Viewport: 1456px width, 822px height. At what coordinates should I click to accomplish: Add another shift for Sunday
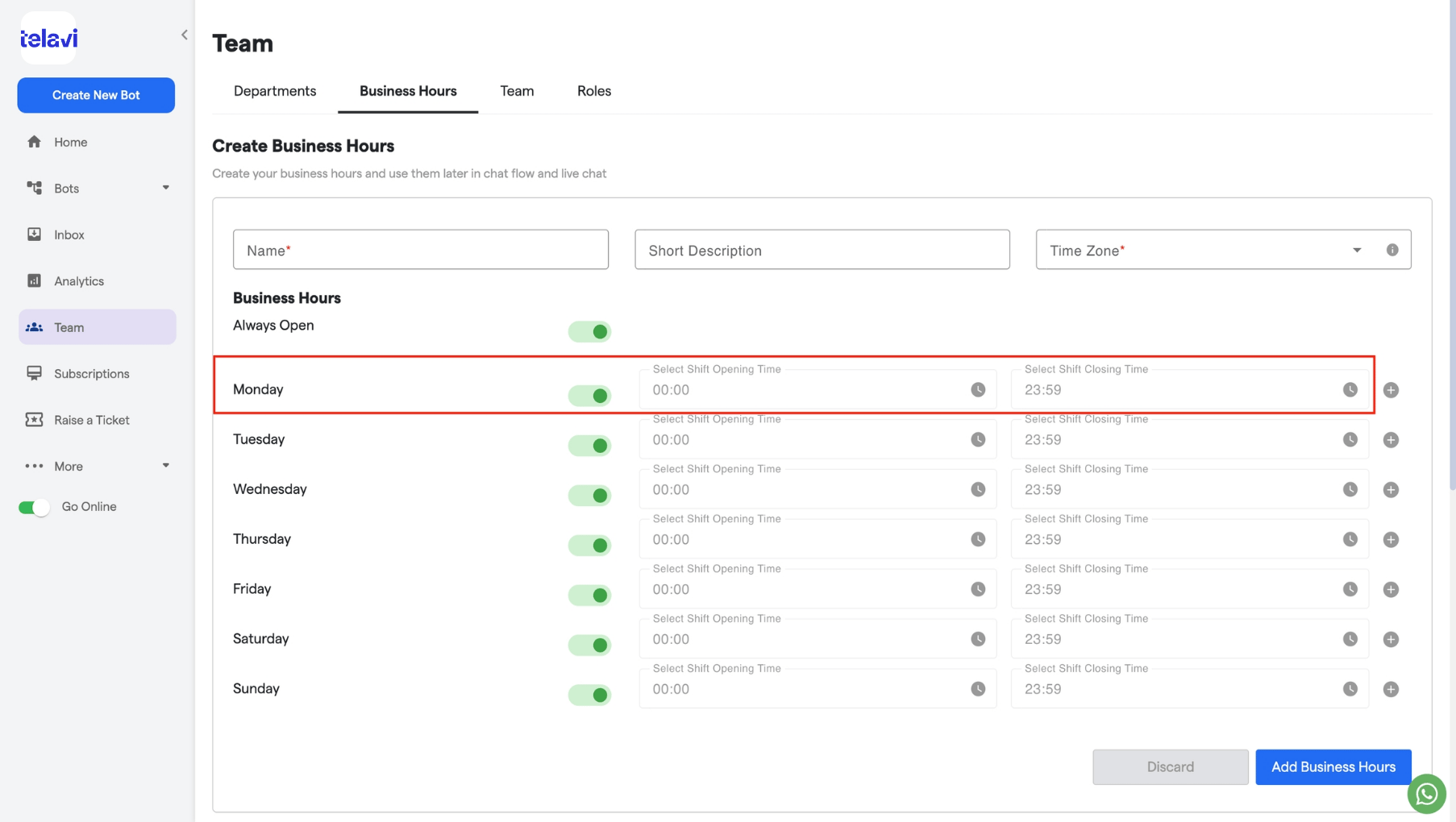(x=1391, y=690)
